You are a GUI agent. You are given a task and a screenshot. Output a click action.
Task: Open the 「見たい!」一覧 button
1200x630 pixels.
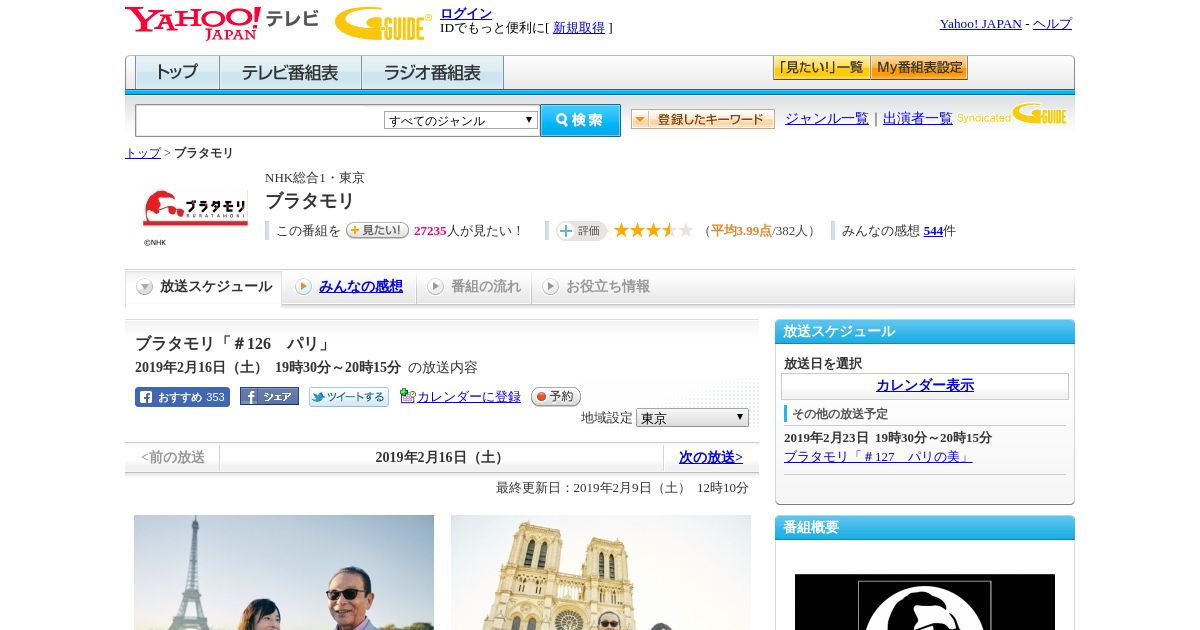(x=821, y=68)
